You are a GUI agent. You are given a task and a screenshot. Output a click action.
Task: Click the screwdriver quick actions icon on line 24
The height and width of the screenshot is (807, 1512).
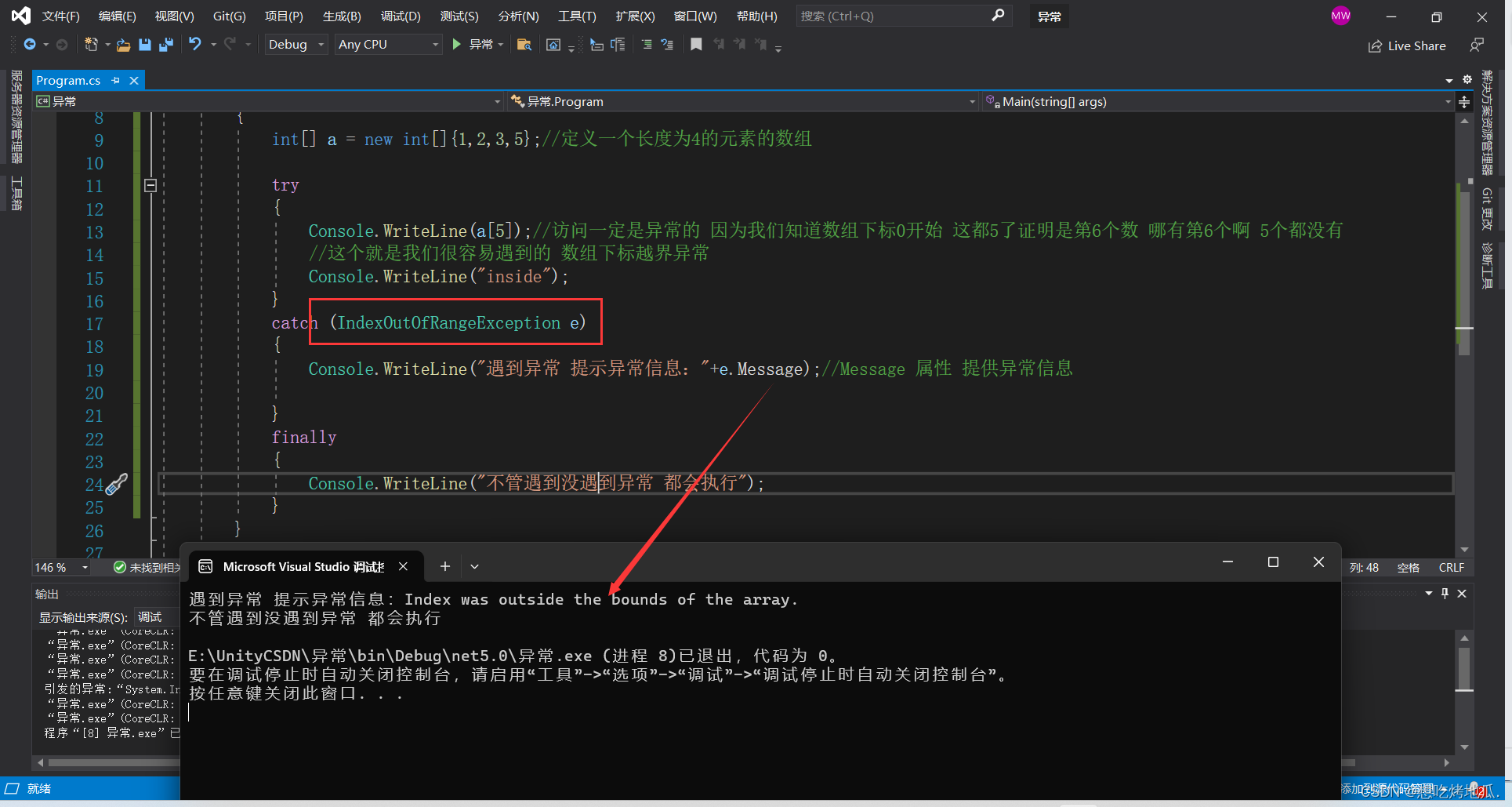point(116,485)
